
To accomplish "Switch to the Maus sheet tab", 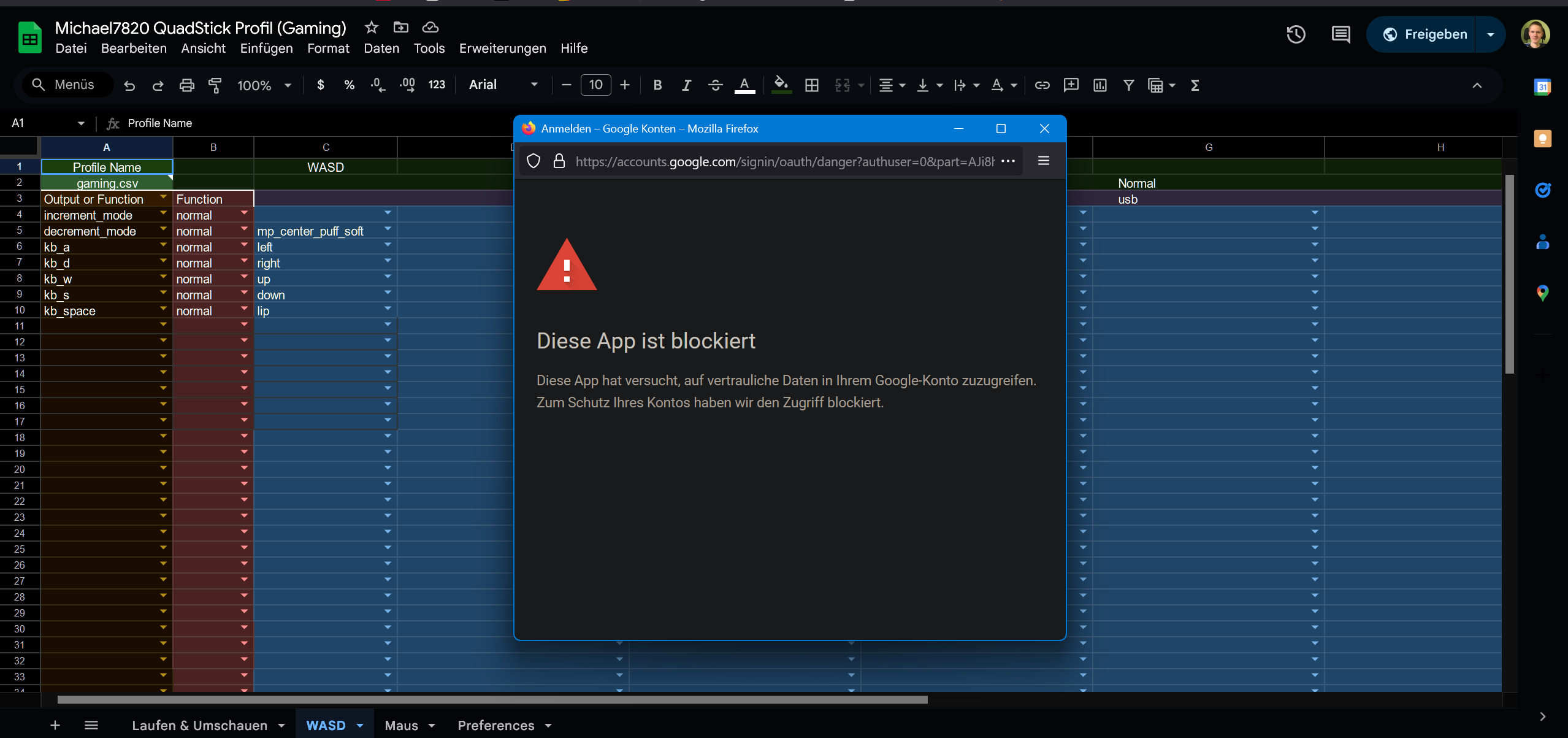I will (x=401, y=725).
